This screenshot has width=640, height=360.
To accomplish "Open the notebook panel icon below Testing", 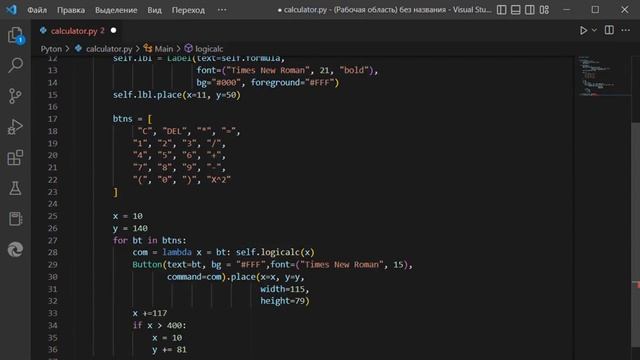I will click(x=16, y=219).
